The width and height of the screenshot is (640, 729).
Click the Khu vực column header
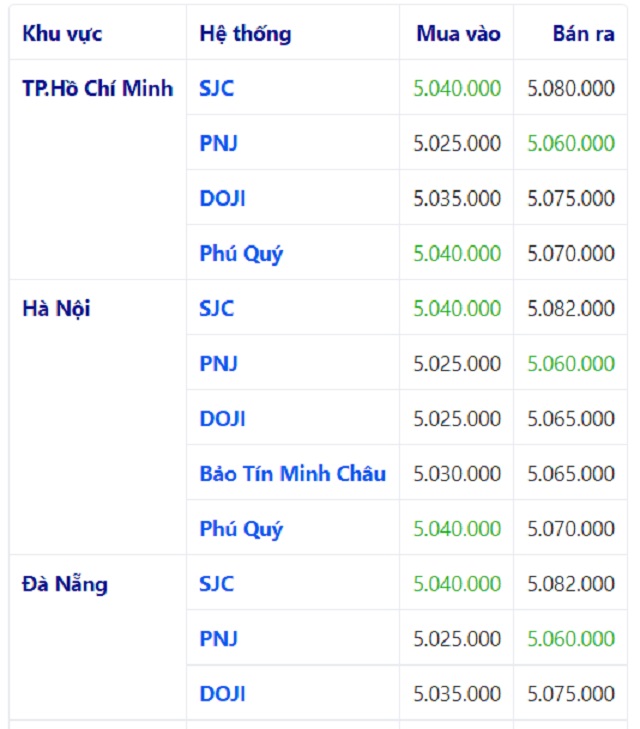click(62, 33)
